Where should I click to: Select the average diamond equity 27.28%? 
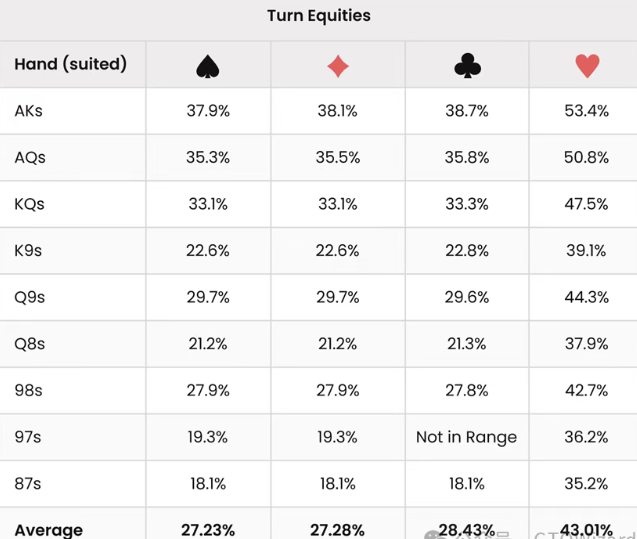tap(338, 529)
